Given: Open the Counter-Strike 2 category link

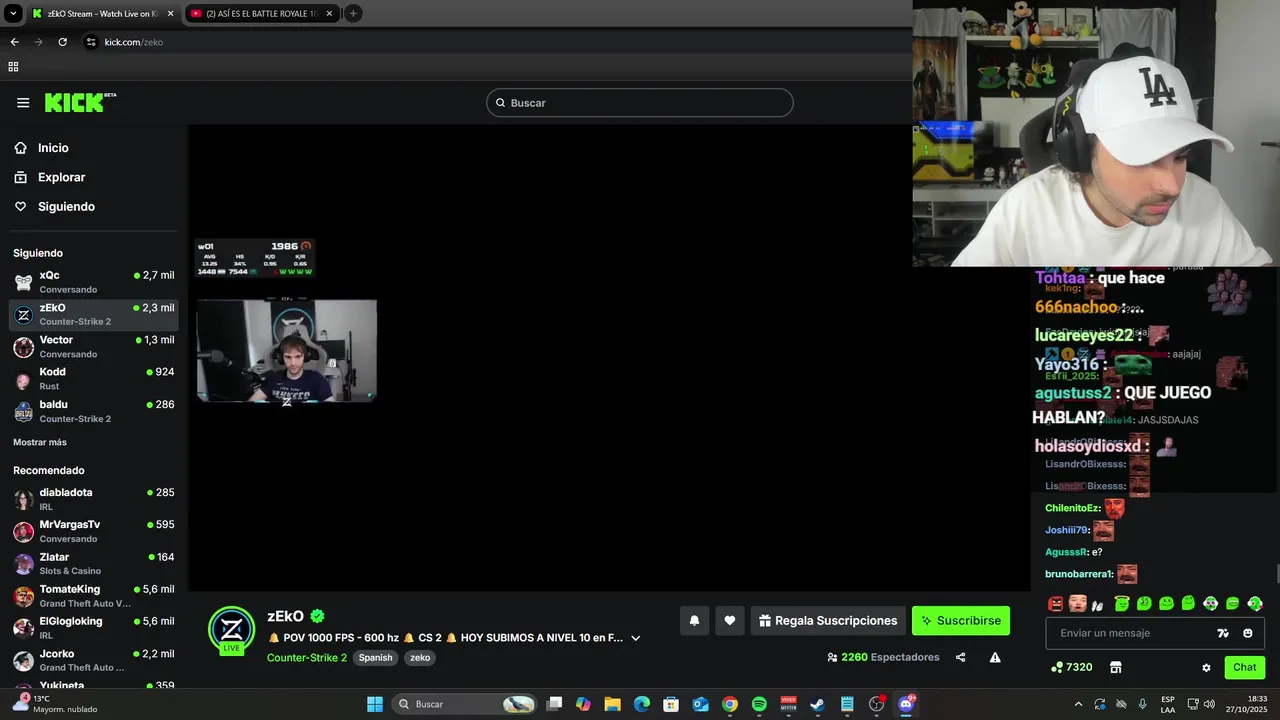Looking at the screenshot, I should pyautogui.click(x=307, y=658).
